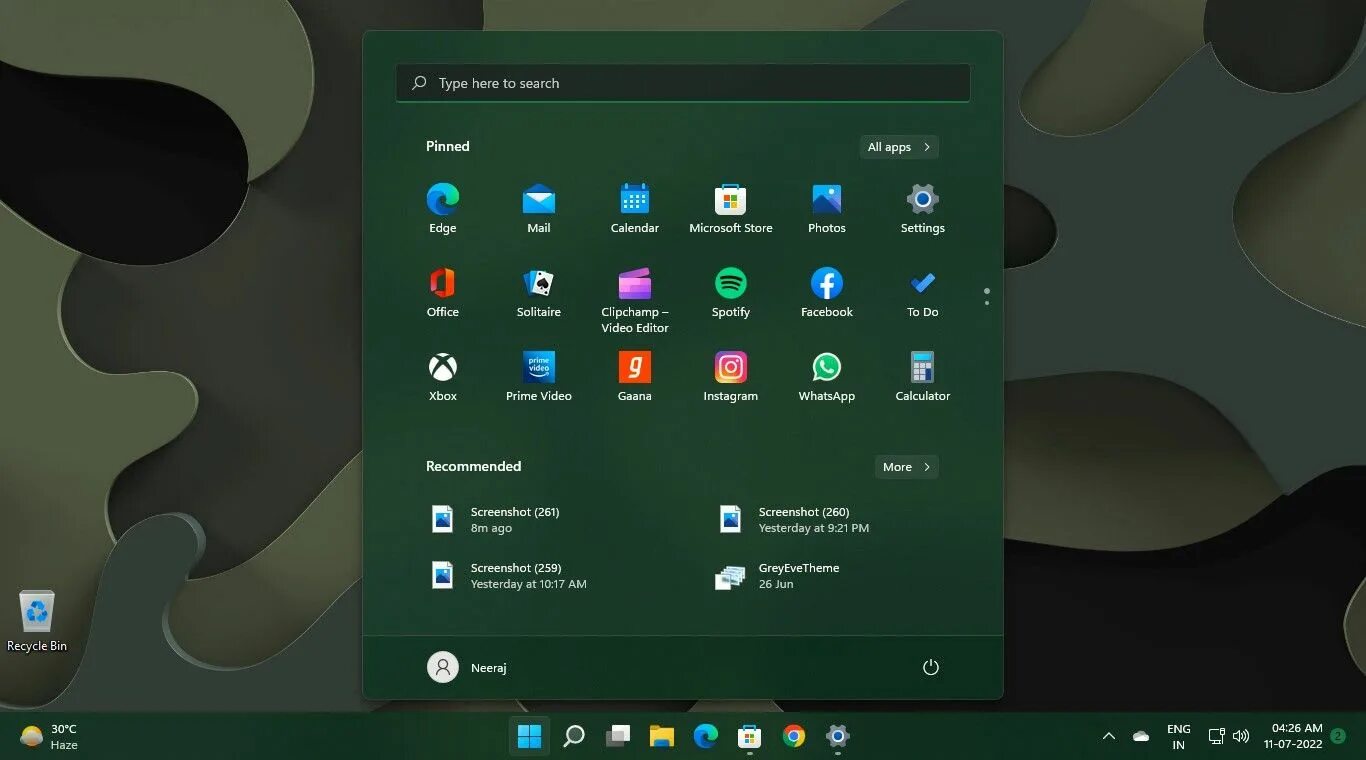Open the 04:26 AM clock and date

[1293, 737]
